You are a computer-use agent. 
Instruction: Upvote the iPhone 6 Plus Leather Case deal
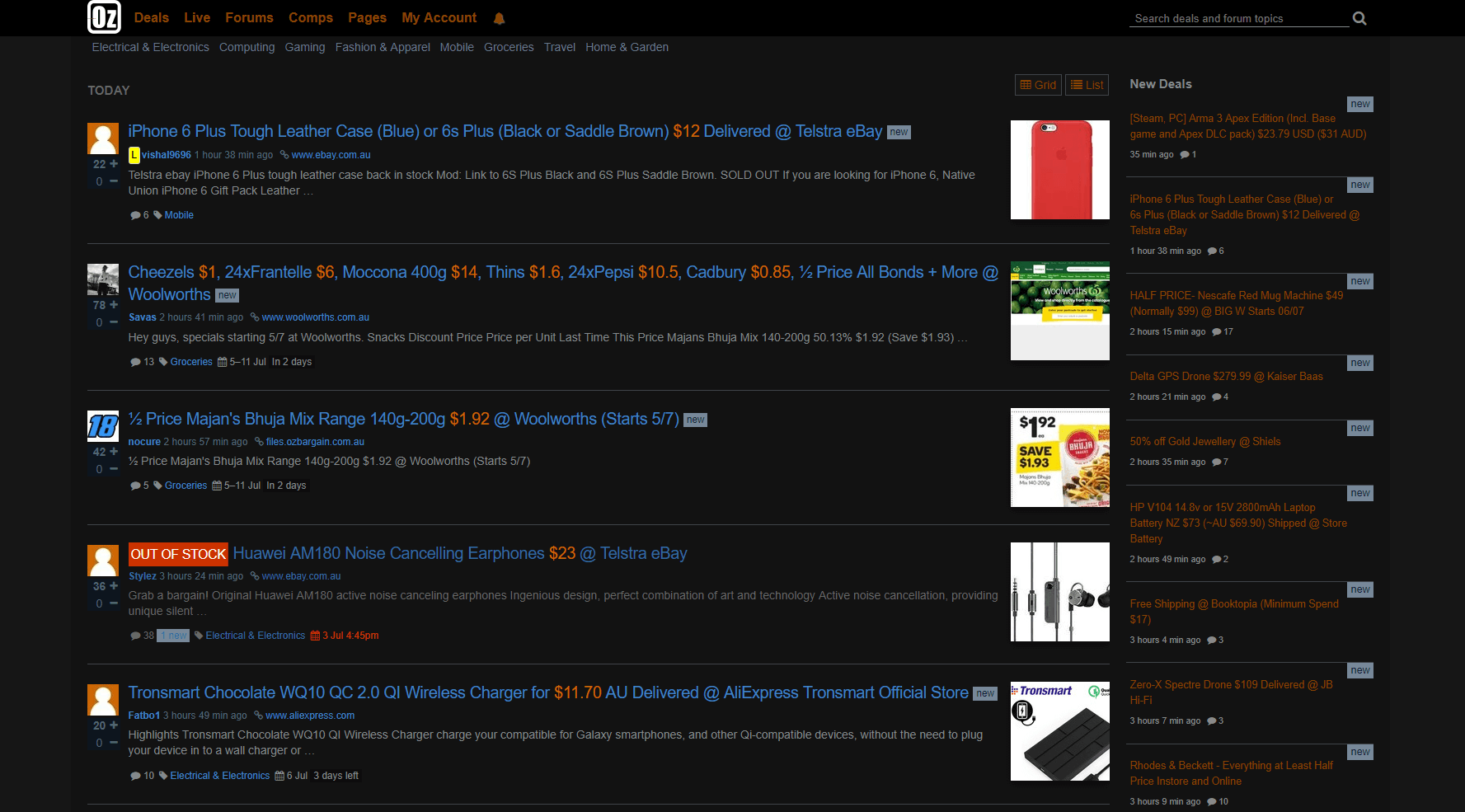pyautogui.click(x=114, y=164)
